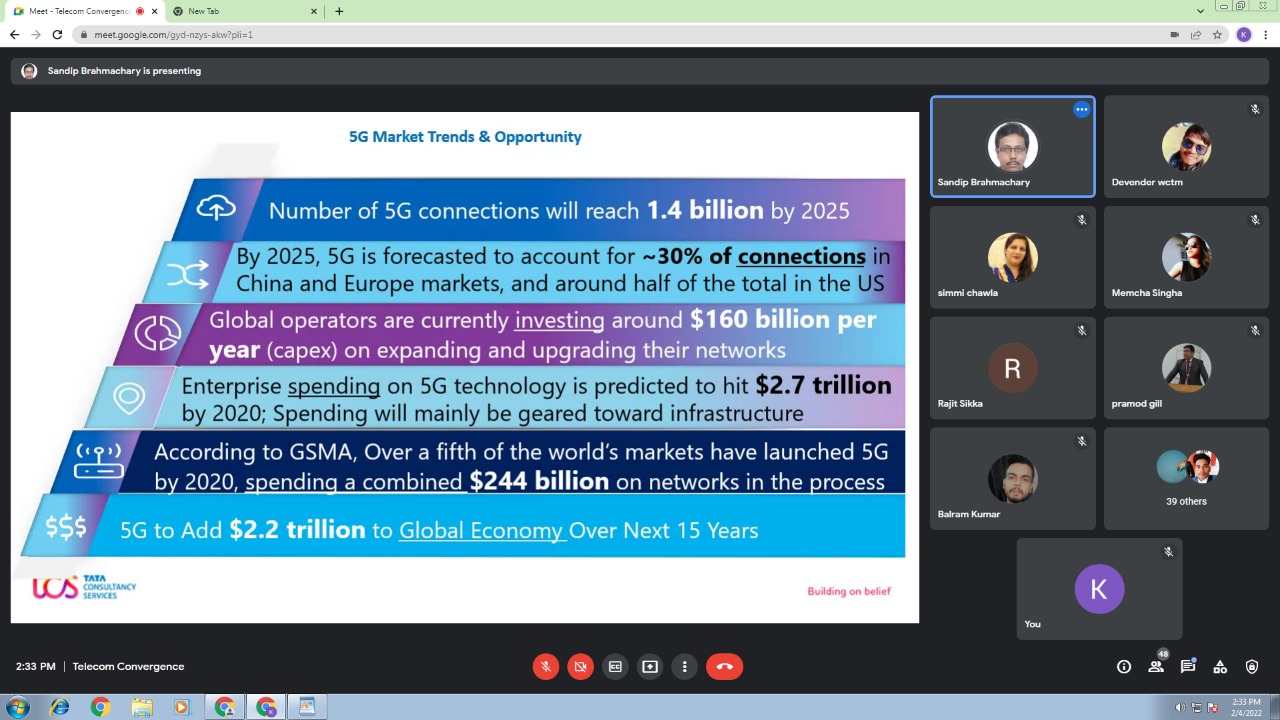Open the Activities panel

coord(1220,667)
